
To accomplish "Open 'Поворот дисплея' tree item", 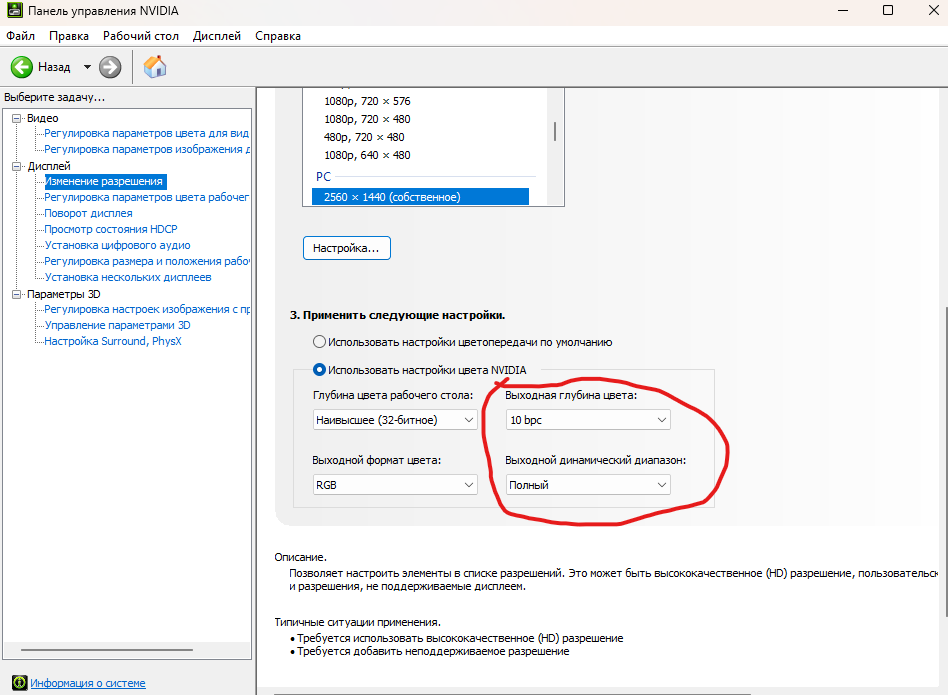I will (x=88, y=213).
